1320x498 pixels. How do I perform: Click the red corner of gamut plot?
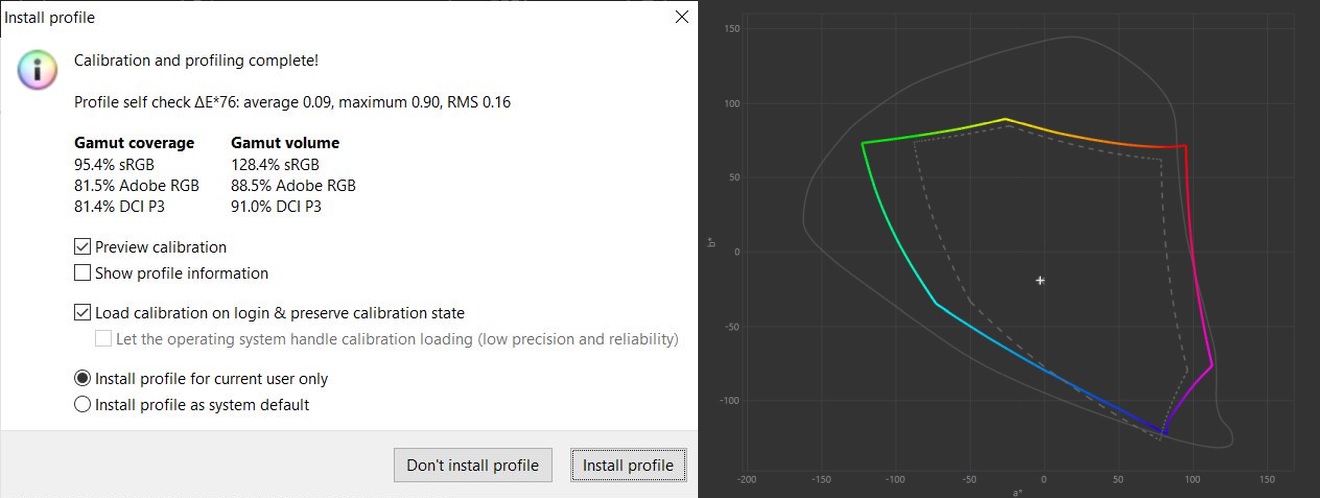click(x=1186, y=147)
